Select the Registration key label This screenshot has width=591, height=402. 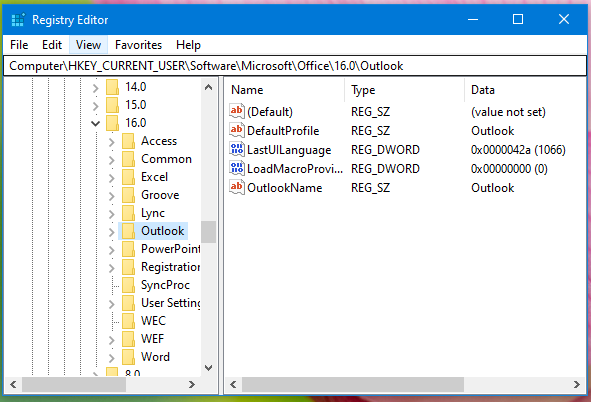[170, 267]
